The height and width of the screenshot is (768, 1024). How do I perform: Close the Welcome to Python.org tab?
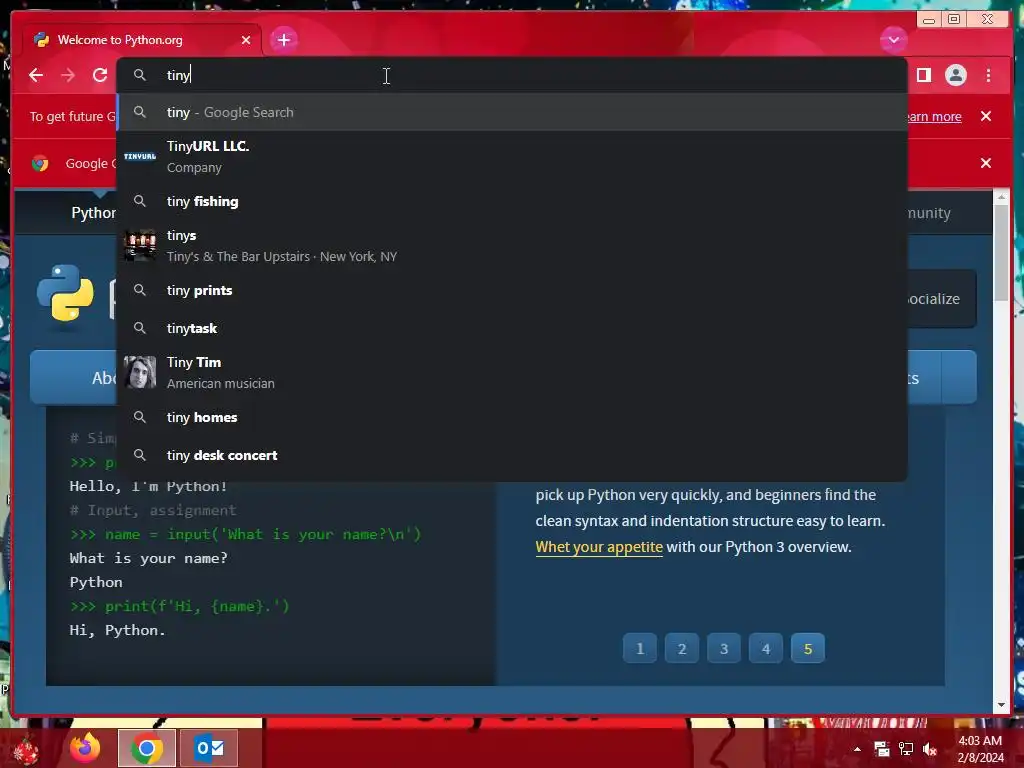tap(246, 40)
